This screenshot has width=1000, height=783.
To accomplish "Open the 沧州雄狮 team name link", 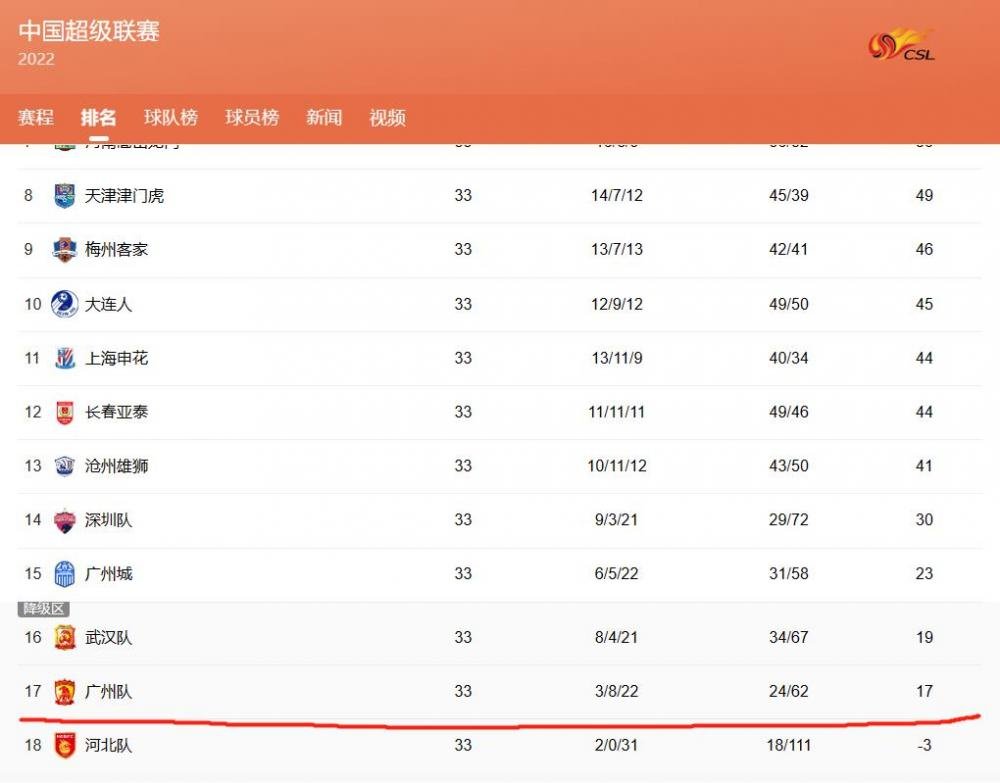I will pos(116,466).
